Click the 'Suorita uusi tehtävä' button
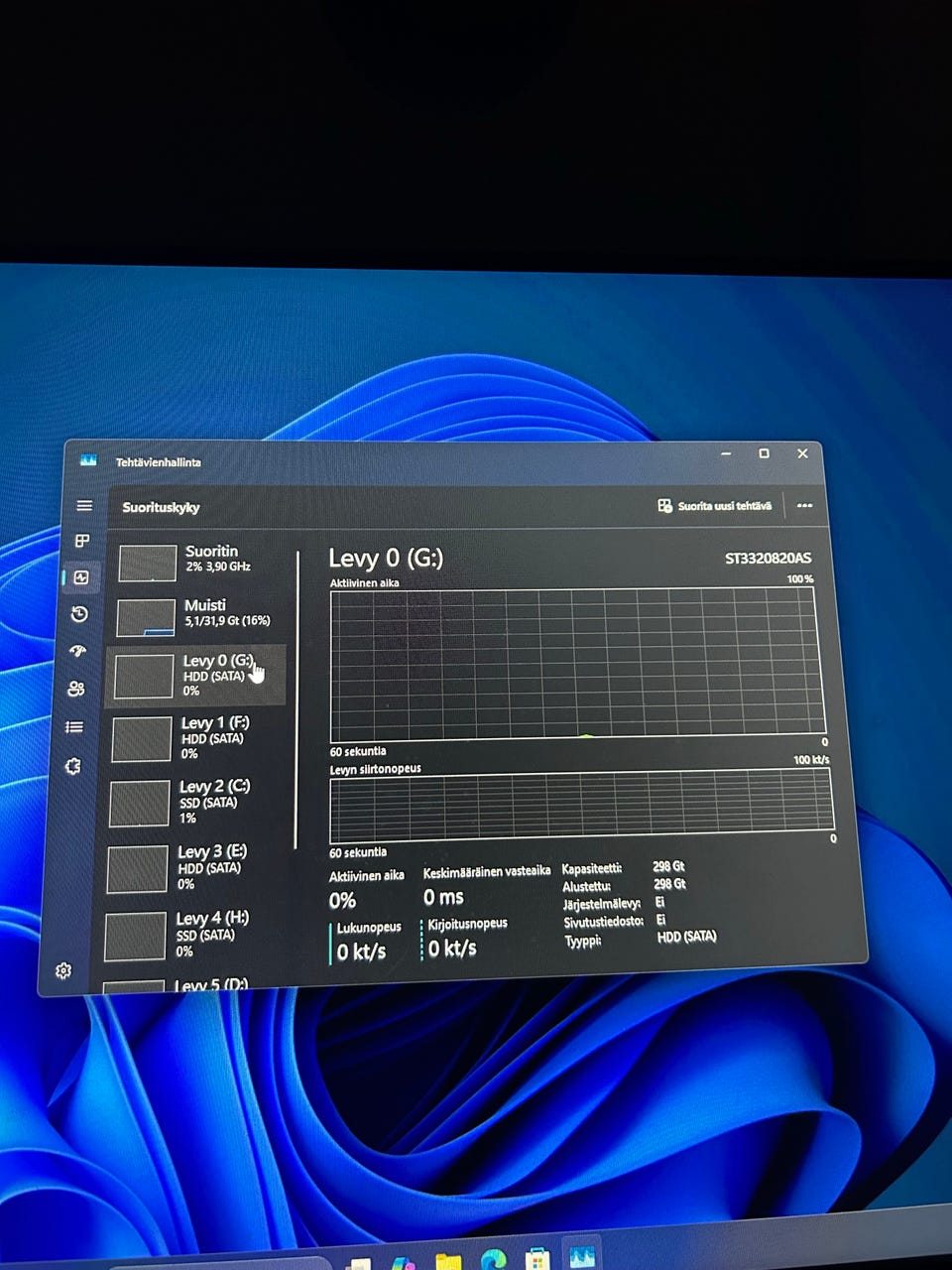The width and height of the screenshot is (952, 1270). (715, 506)
